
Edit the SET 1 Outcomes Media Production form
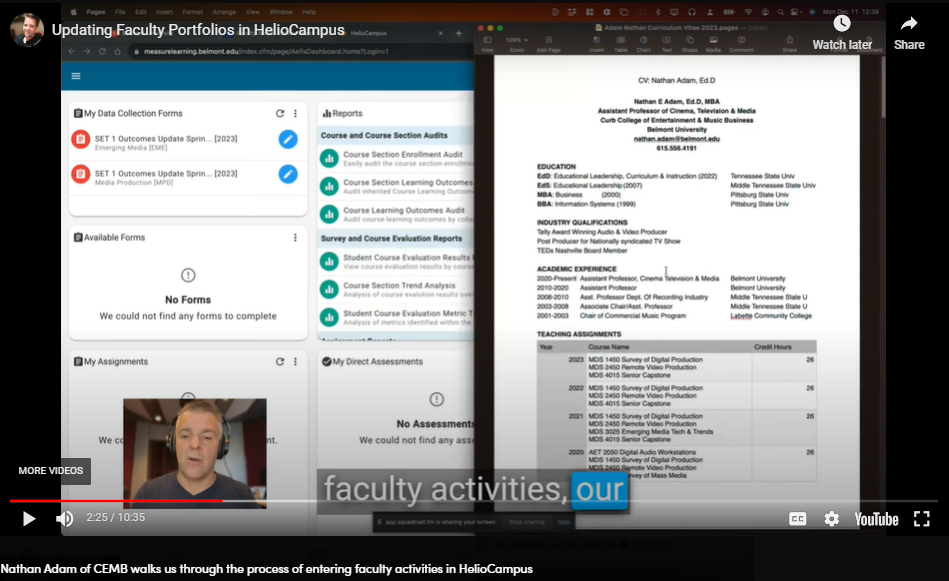click(x=288, y=174)
